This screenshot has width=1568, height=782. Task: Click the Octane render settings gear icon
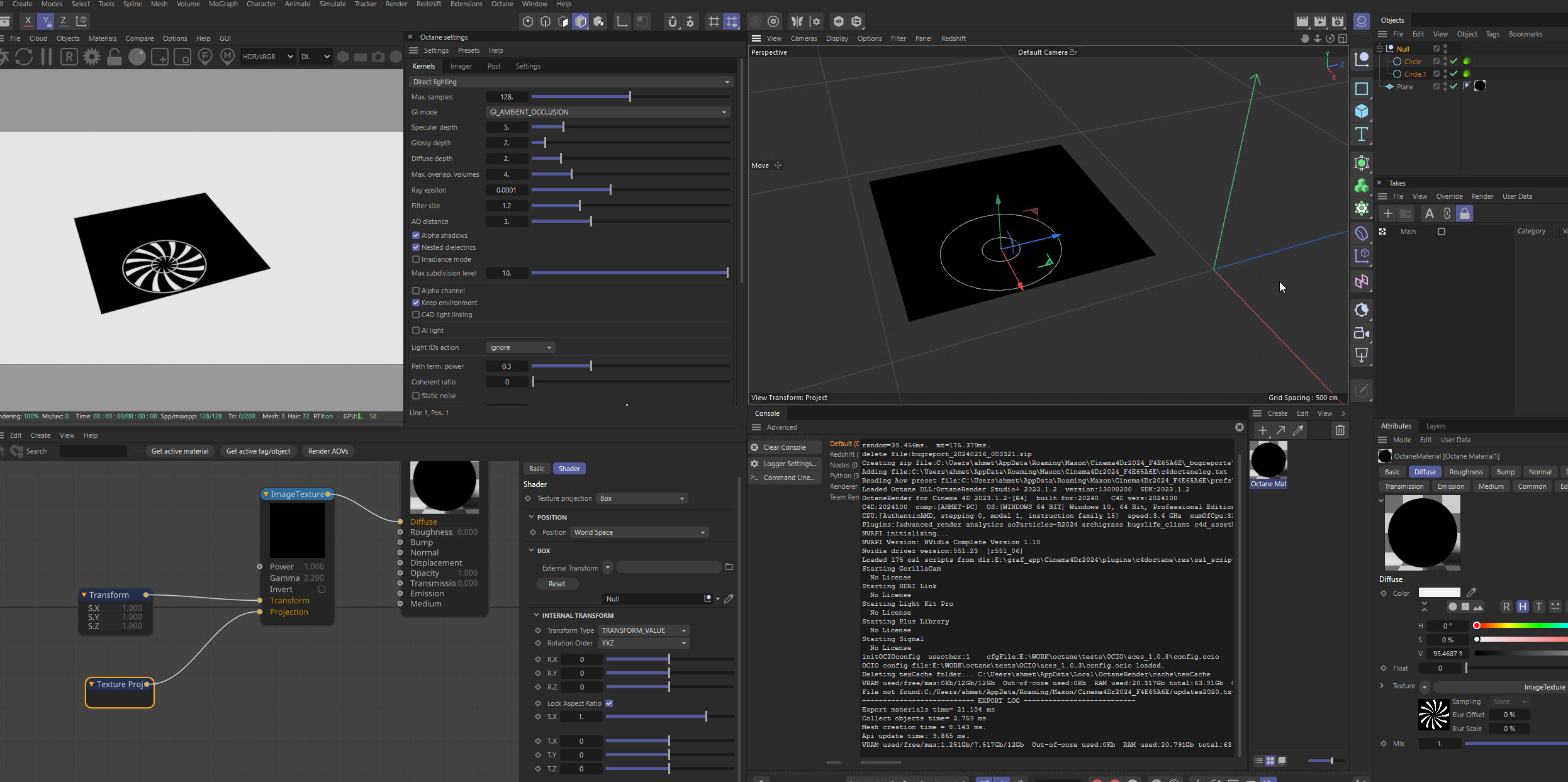pyautogui.click(x=92, y=57)
